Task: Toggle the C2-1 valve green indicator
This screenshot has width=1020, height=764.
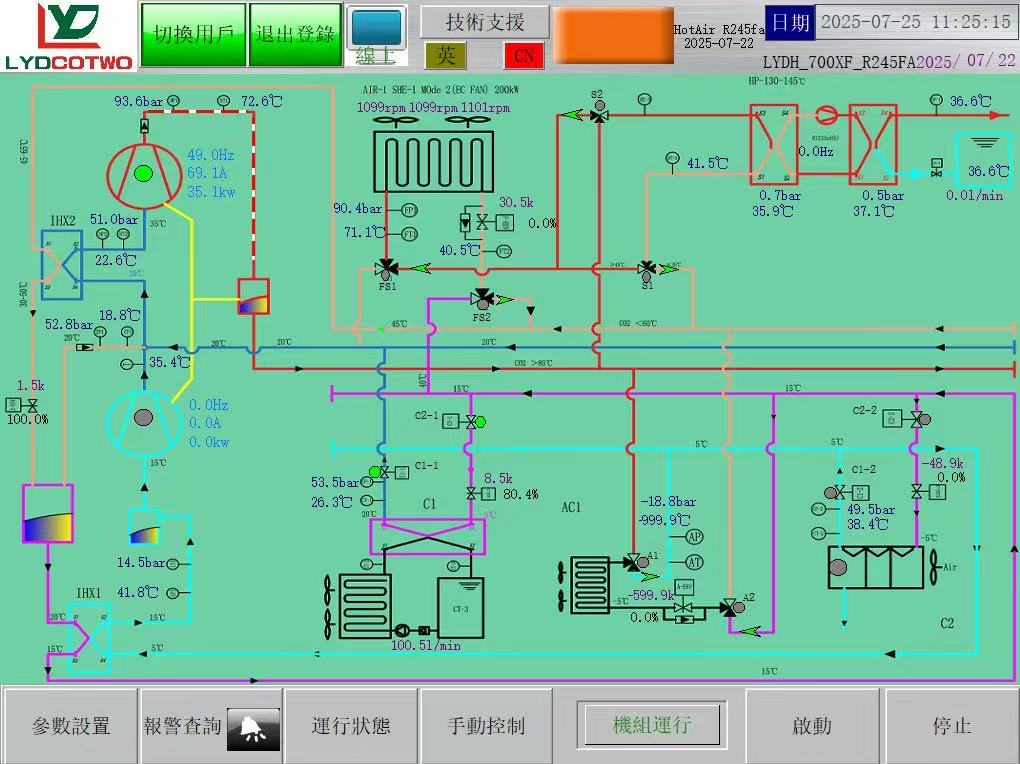Action: pyautogui.click(x=480, y=421)
